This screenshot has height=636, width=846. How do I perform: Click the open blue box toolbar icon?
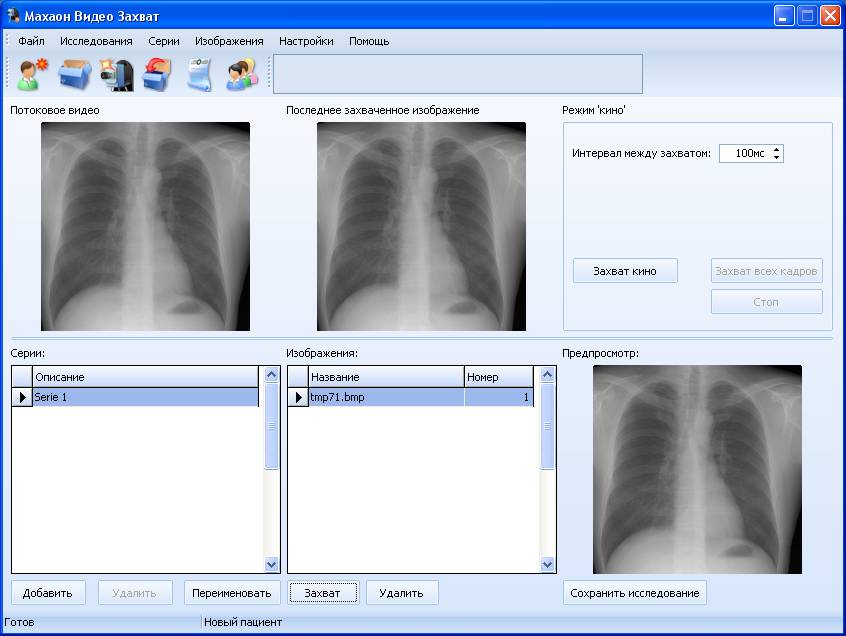(75, 74)
